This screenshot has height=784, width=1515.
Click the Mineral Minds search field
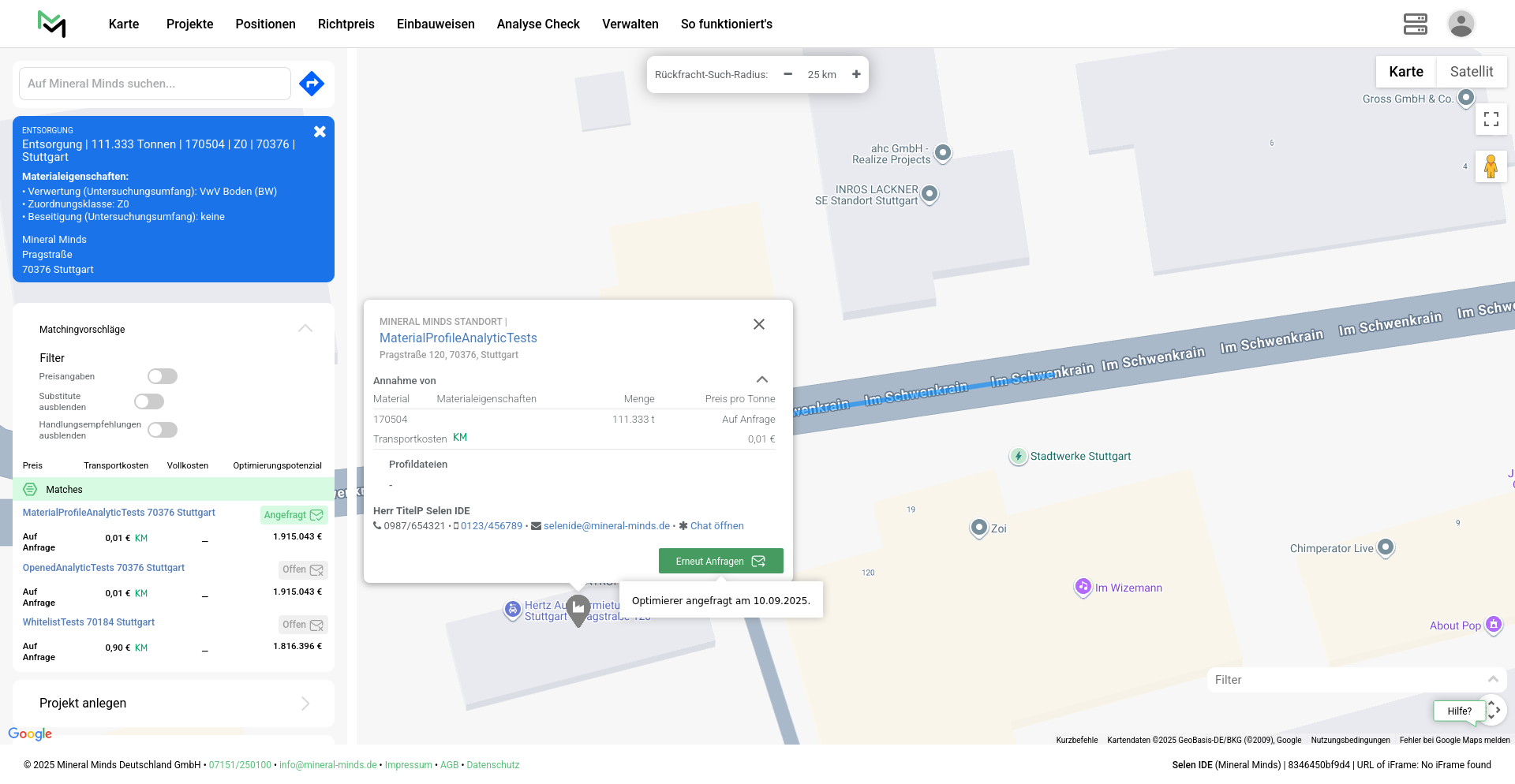(155, 84)
